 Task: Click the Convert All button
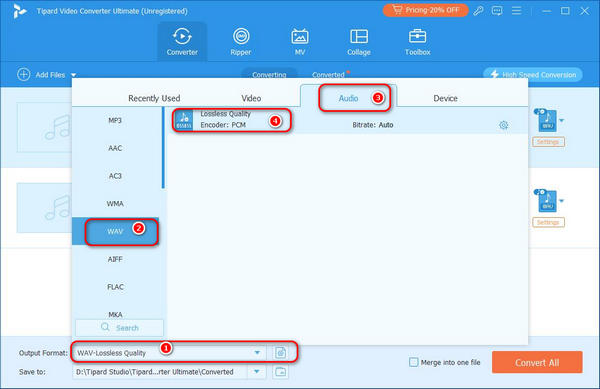click(537, 362)
